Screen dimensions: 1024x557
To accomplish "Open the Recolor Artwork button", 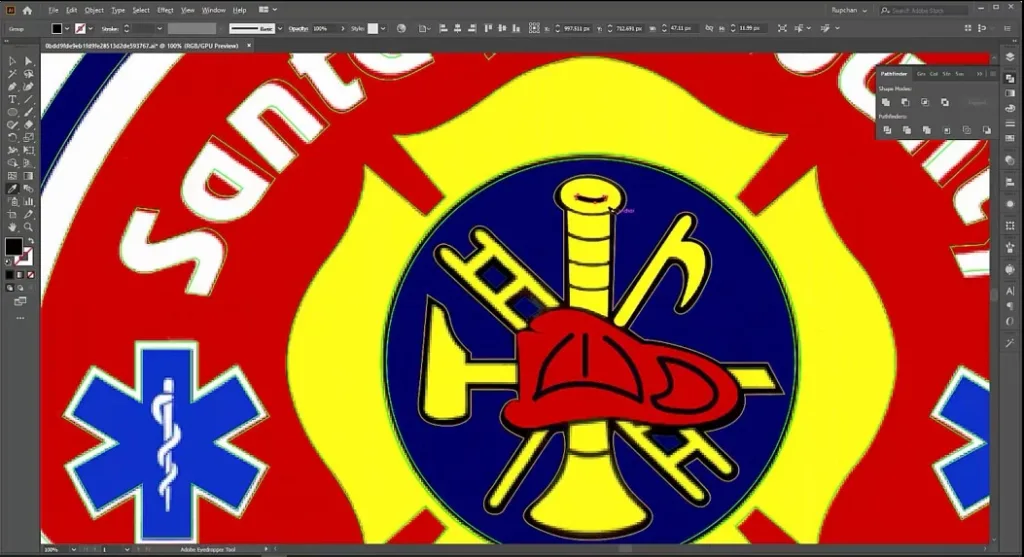I will 401,29.
